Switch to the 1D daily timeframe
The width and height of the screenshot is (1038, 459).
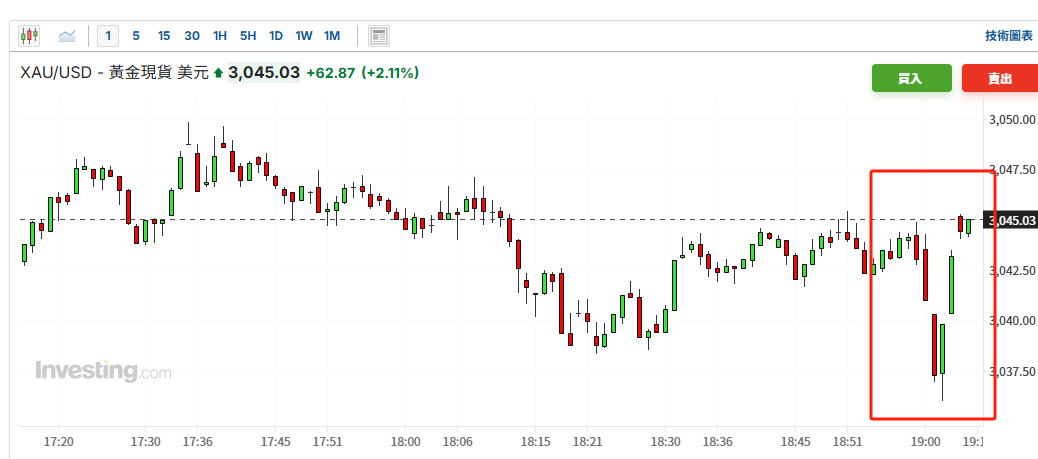coord(276,36)
